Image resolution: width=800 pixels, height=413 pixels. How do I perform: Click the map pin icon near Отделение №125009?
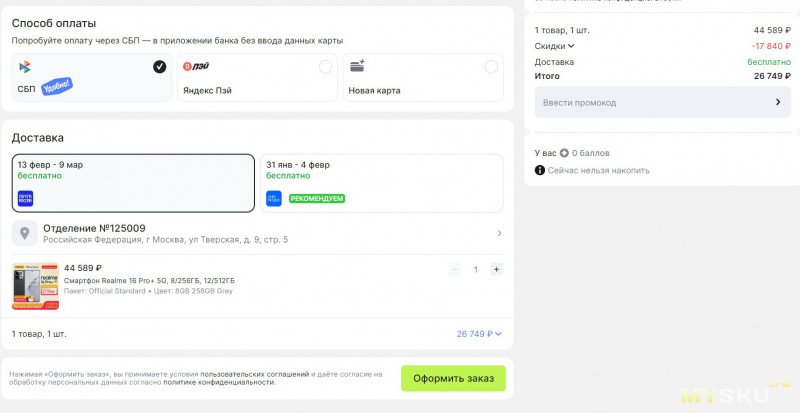point(25,234)
